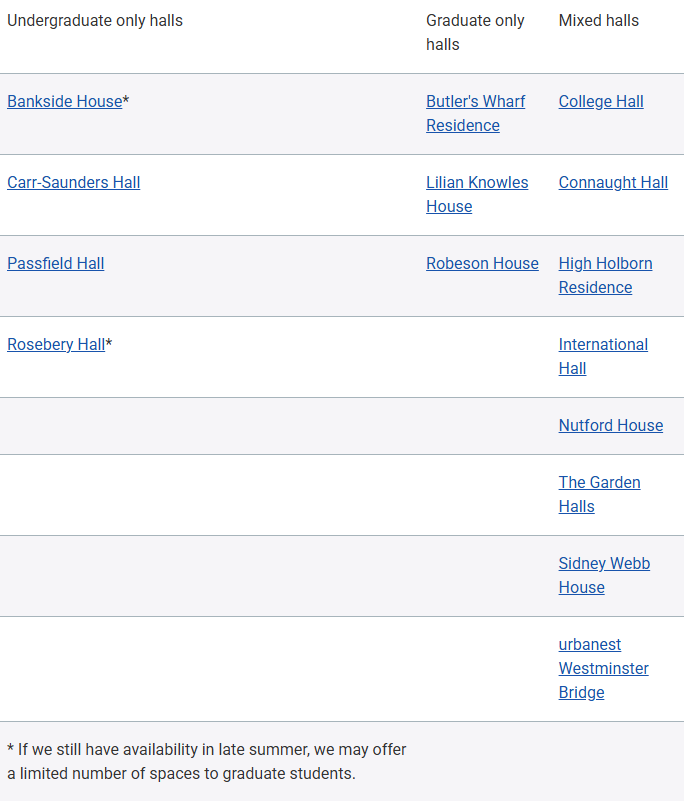Open the urbanest Westminster Bridge link
Image resolution: width=684 pixels, height=801 pixels.
[603, 668]
